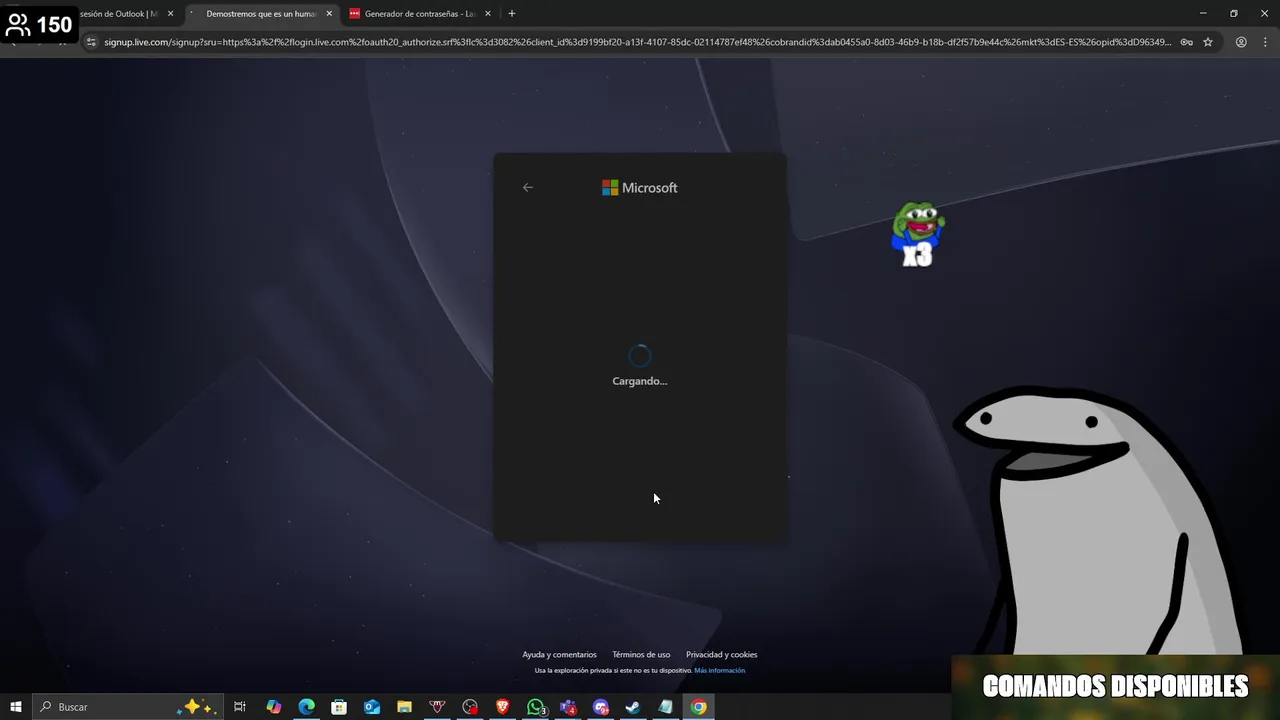The image size is (1280, 720).
Task: Switch to the Outlook sign-in tab
Action: tap(118, 14)
